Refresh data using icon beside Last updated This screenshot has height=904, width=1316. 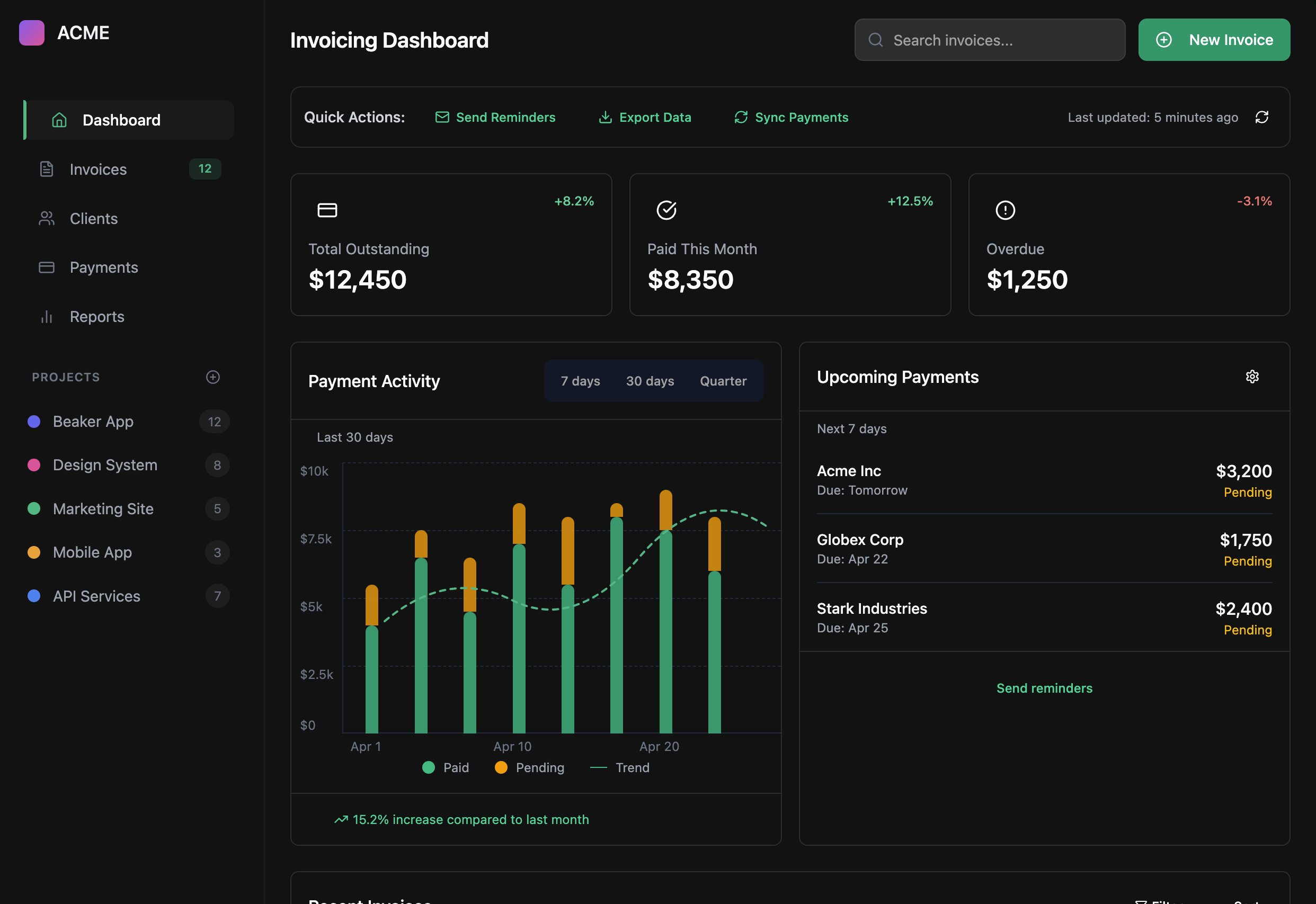pyautogui.click(x=1262, y=117)
